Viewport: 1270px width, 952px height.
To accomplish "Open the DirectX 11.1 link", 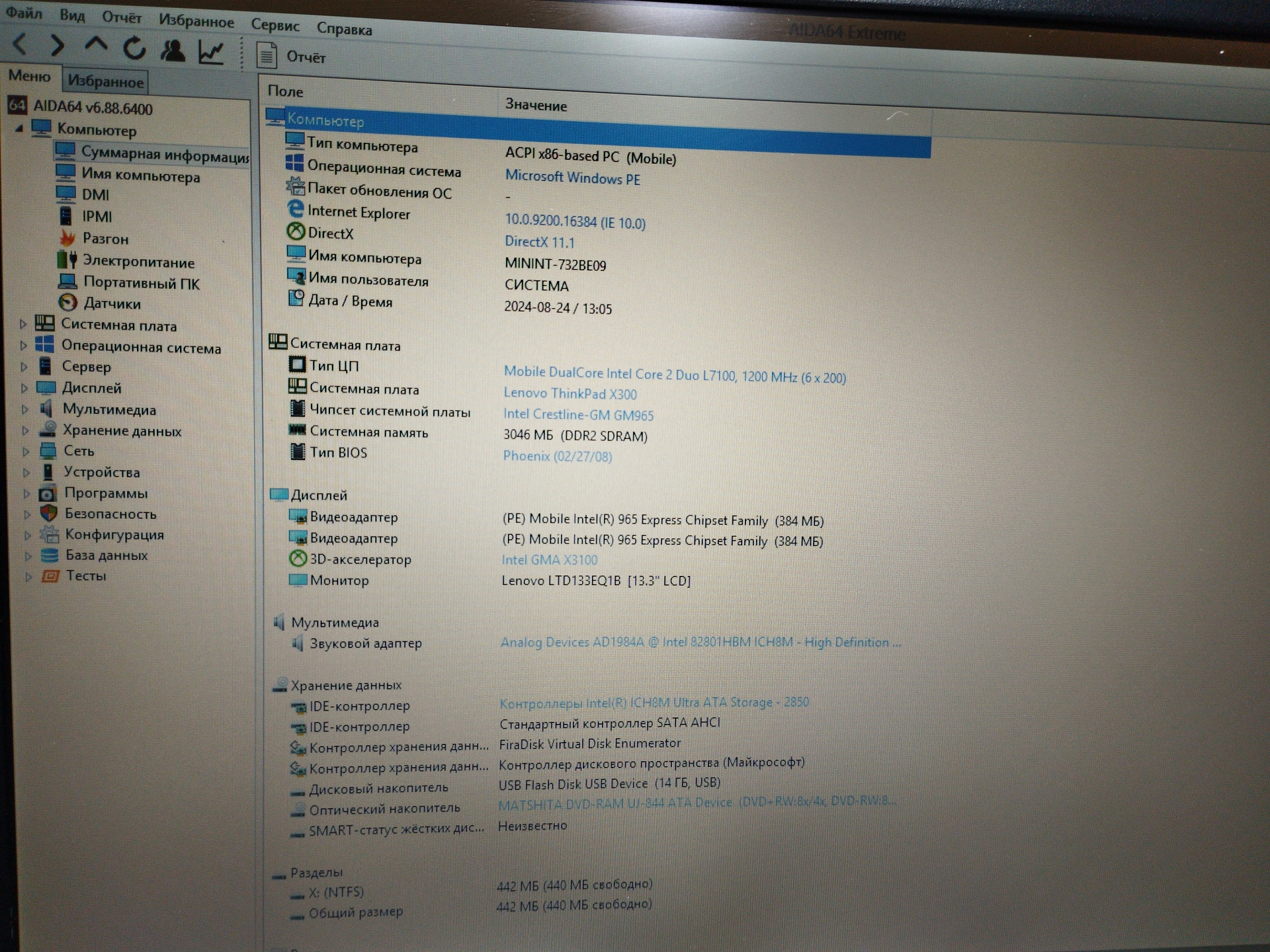I will [540, 242].
